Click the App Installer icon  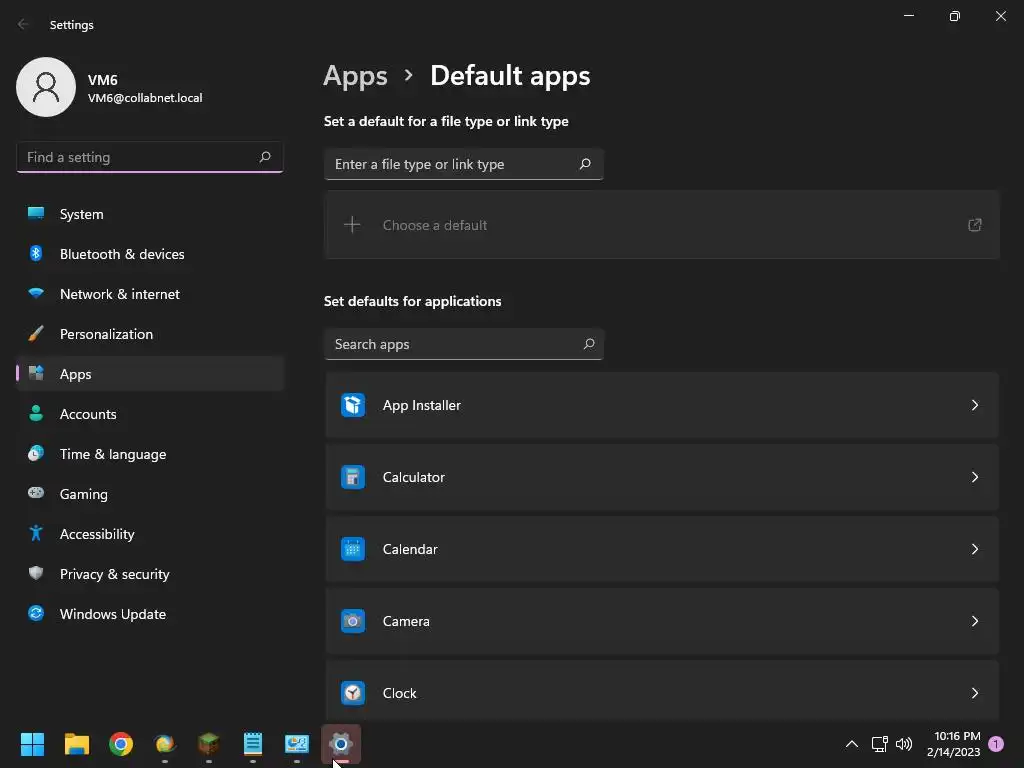[x=353, y=405]
